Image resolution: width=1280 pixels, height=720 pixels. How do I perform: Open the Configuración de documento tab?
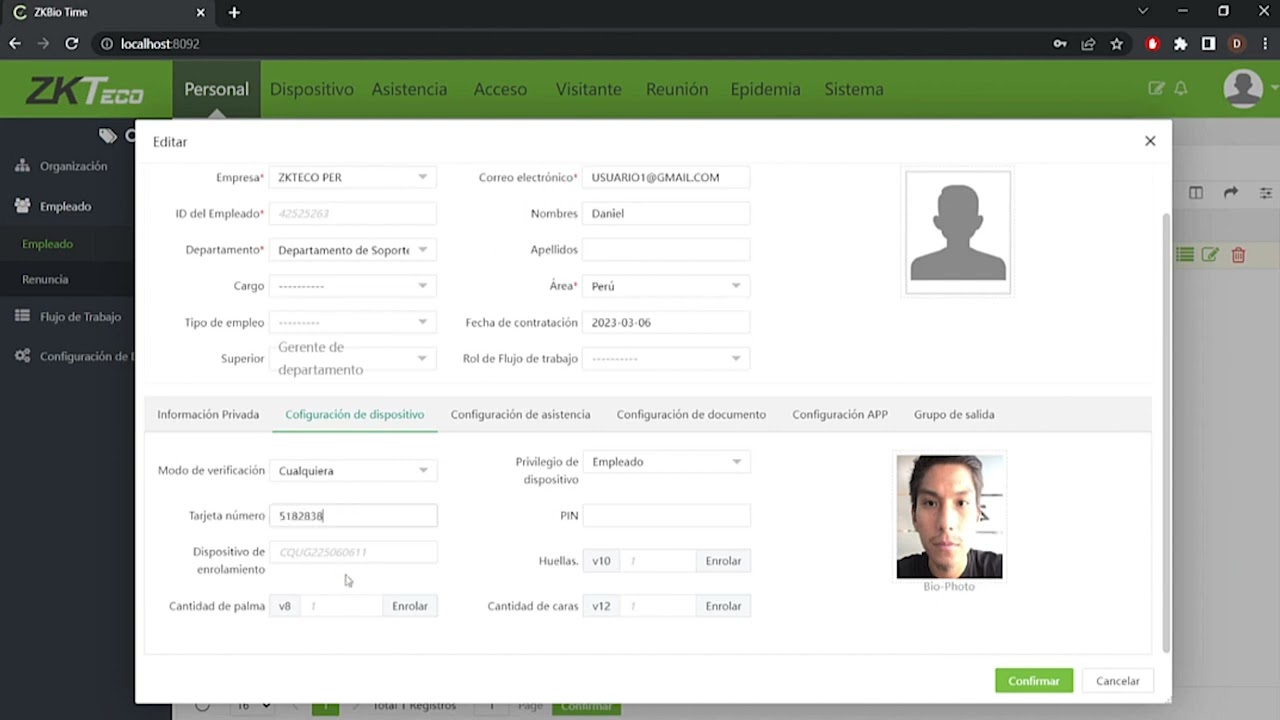coord(691,414)
